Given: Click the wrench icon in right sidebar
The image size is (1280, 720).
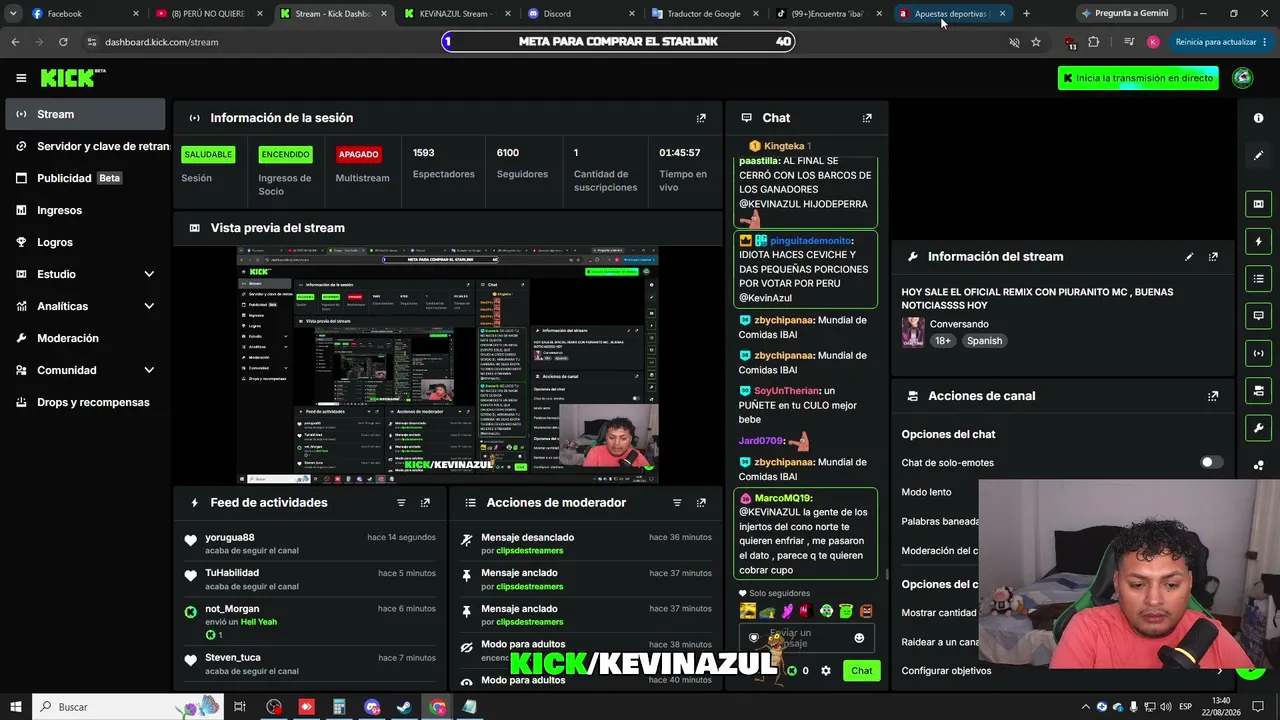Looking at the screenshot, I should [1258, 428].
